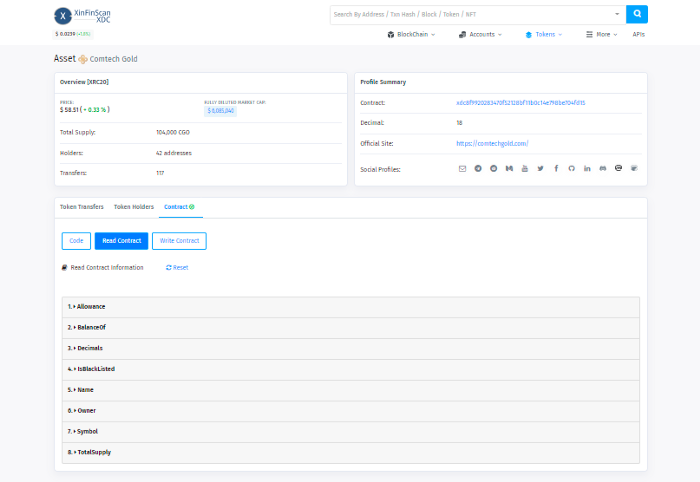Visit the Twitter social profile

540,168
